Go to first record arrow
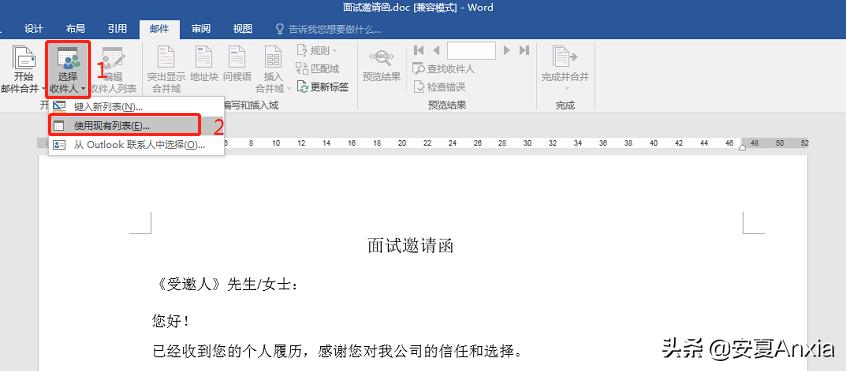The height and width of the screenshot is (371, 846). coord(419,51)
